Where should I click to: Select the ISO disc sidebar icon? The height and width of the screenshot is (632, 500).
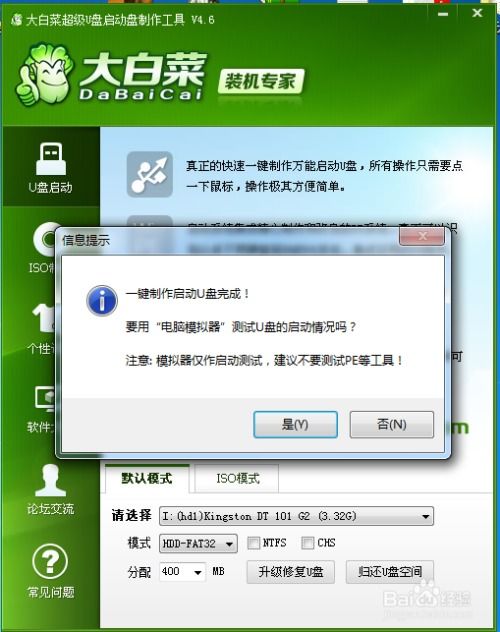[44, 239]
